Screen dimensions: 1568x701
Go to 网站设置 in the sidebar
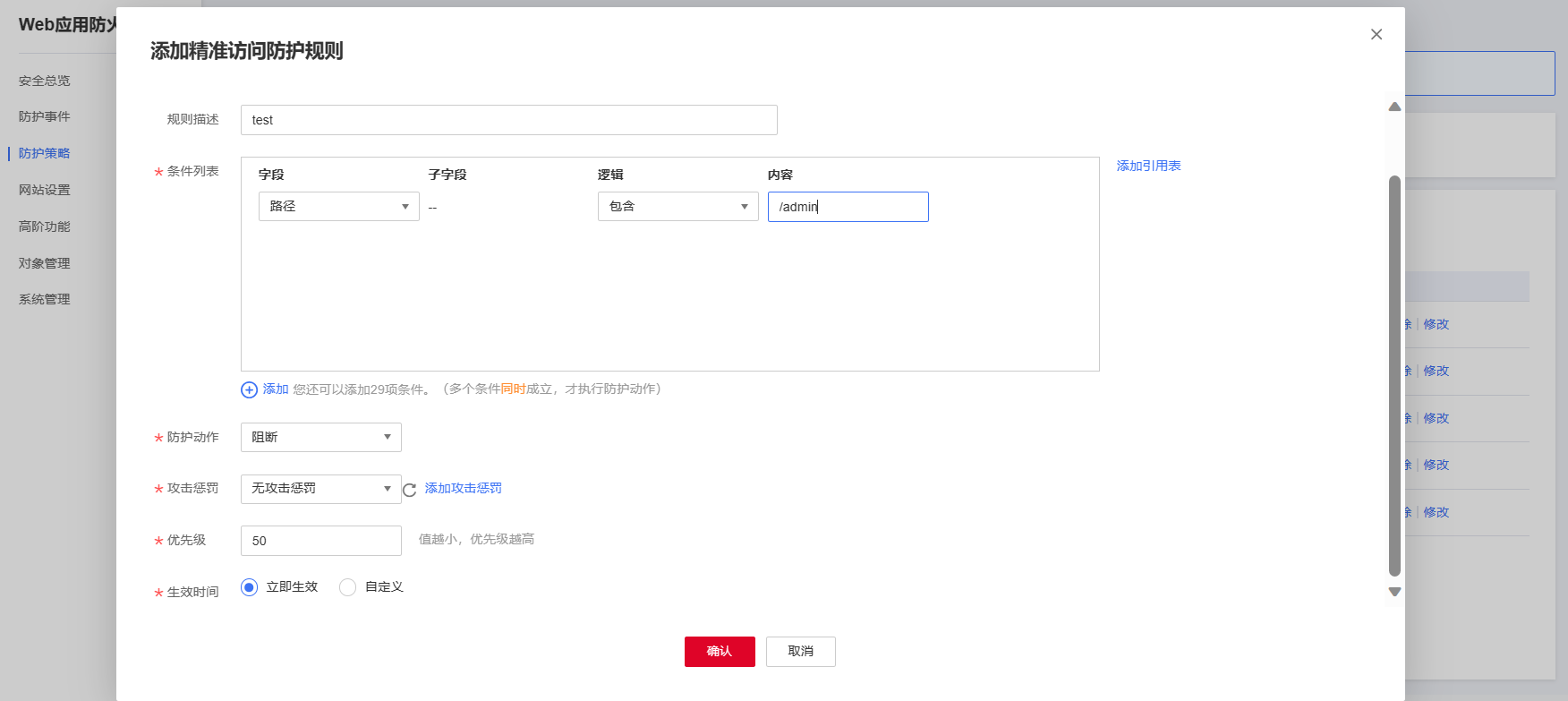point(45,190)
